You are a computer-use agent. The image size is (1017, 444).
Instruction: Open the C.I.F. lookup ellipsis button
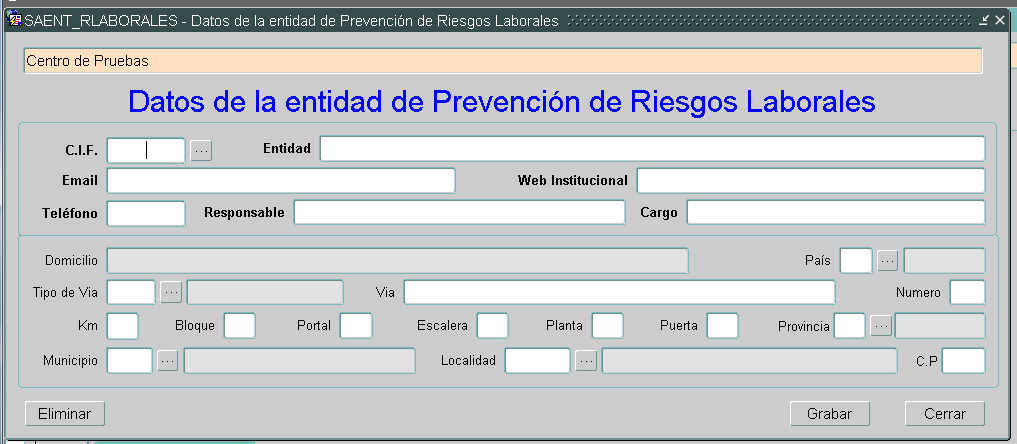pos(201,150)
